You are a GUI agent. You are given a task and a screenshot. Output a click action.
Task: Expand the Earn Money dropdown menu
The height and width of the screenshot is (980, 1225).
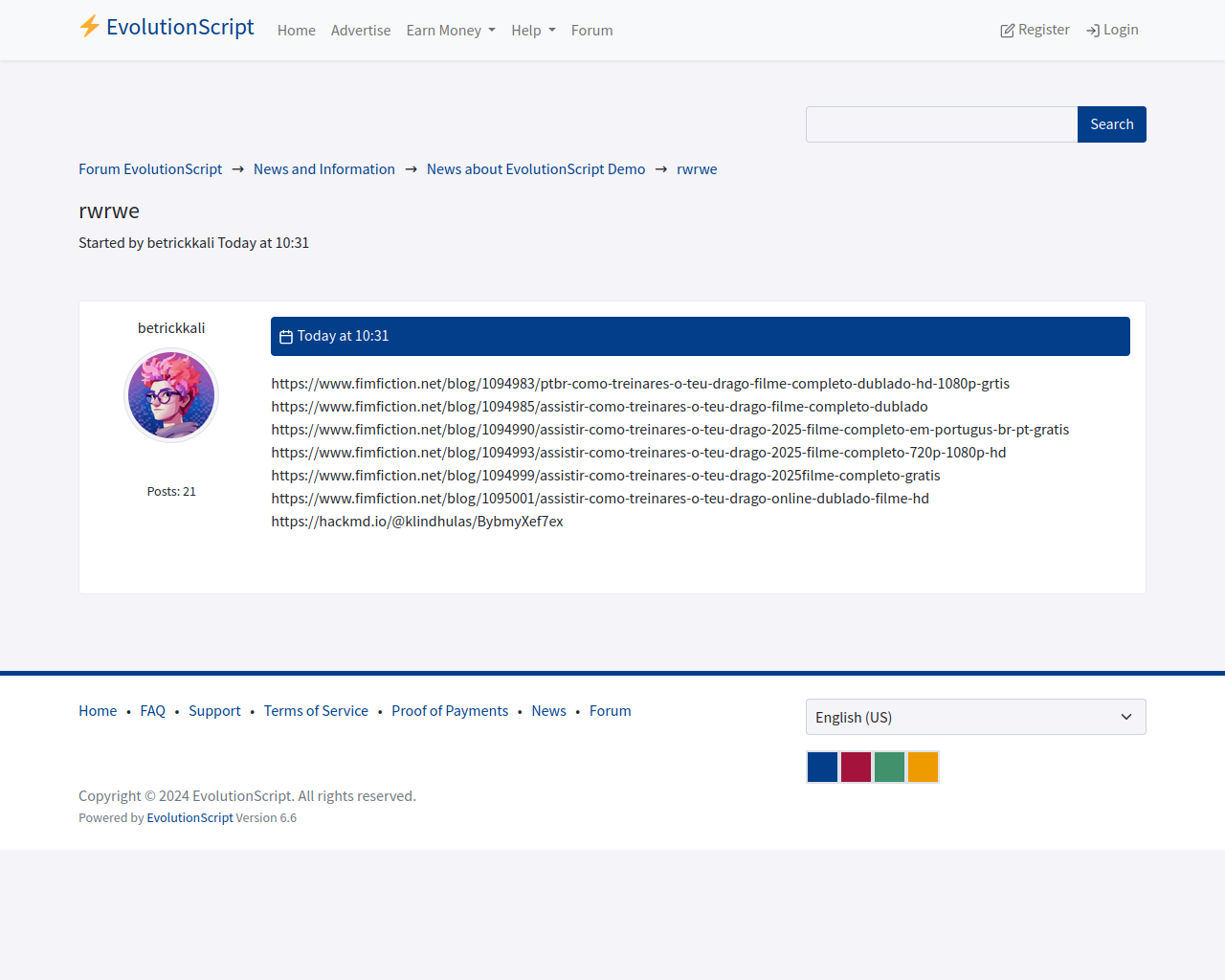click(x=451, y=31)
